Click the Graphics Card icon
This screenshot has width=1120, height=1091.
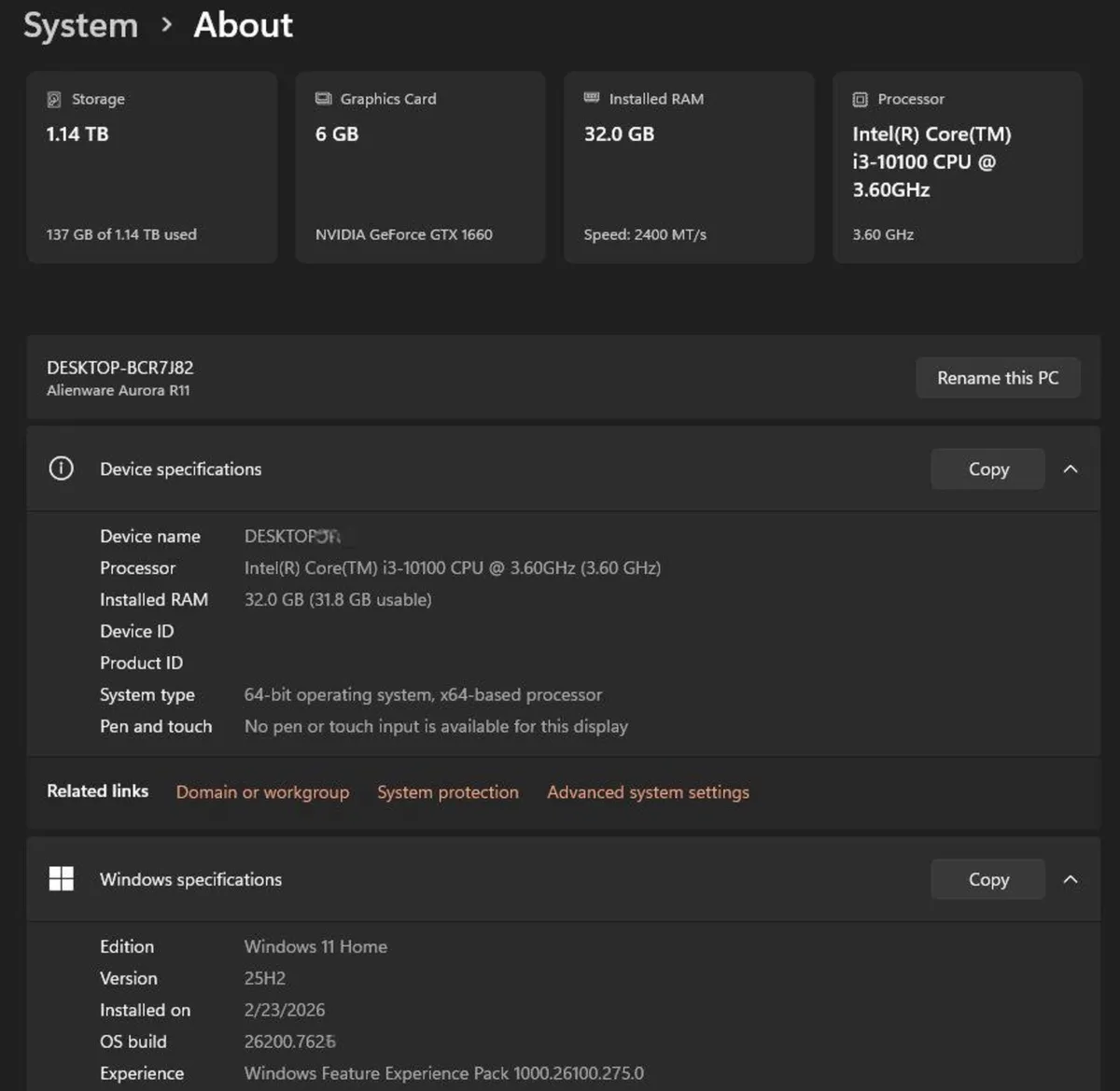(323, 97)
